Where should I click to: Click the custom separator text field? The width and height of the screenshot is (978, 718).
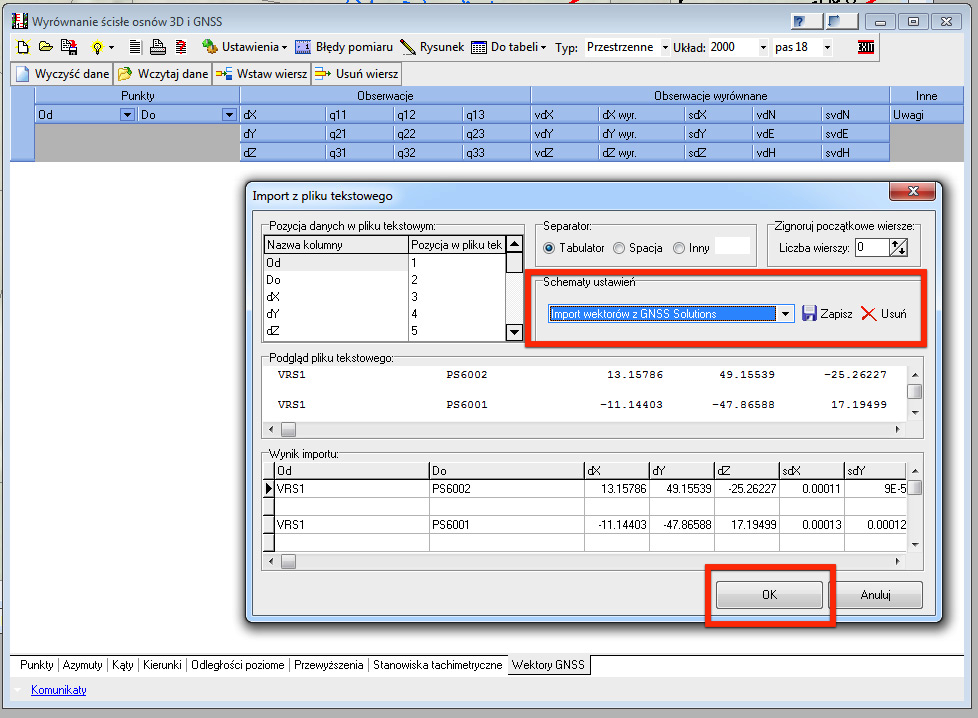(732, 246)
